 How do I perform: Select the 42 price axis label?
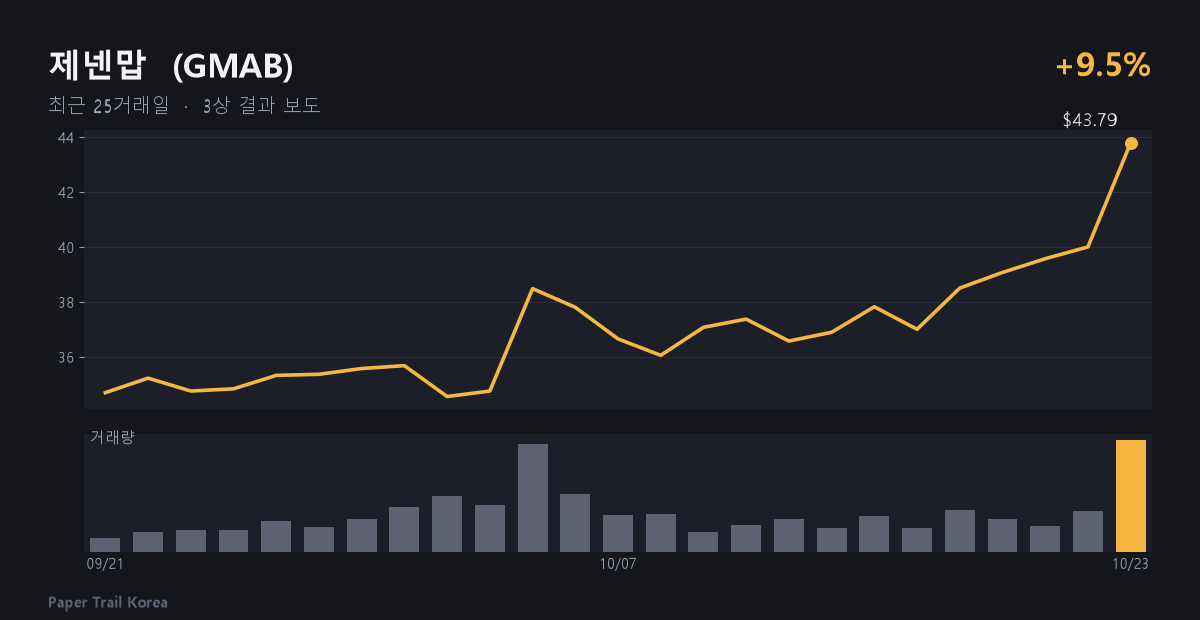coord(65,192)
